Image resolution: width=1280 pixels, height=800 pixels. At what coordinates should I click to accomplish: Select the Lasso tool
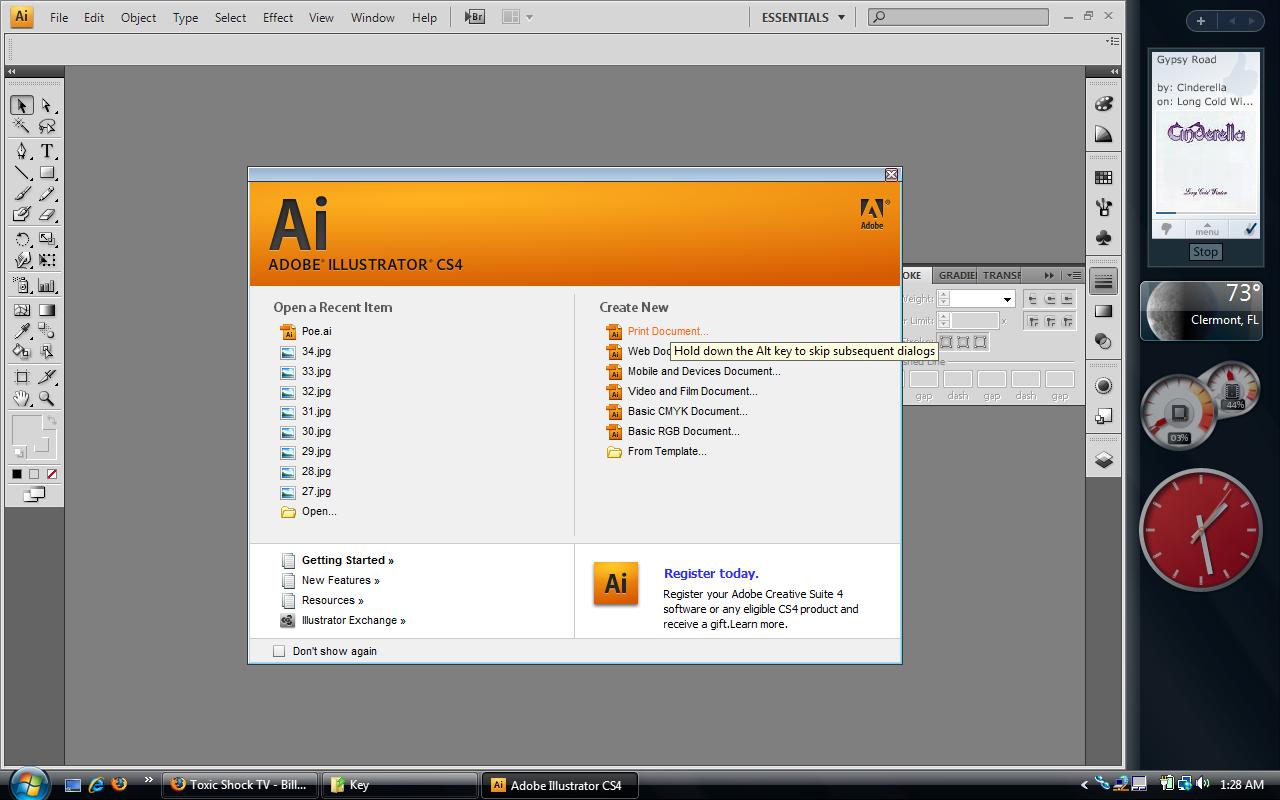point(47,126)
